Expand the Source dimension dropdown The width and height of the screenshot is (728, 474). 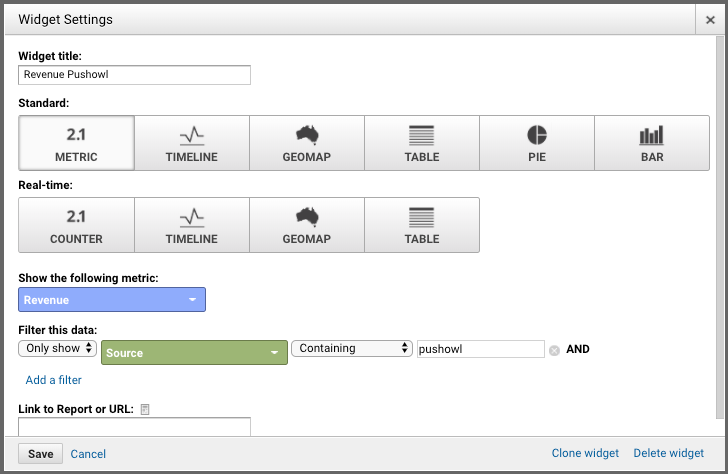[195, 352]
